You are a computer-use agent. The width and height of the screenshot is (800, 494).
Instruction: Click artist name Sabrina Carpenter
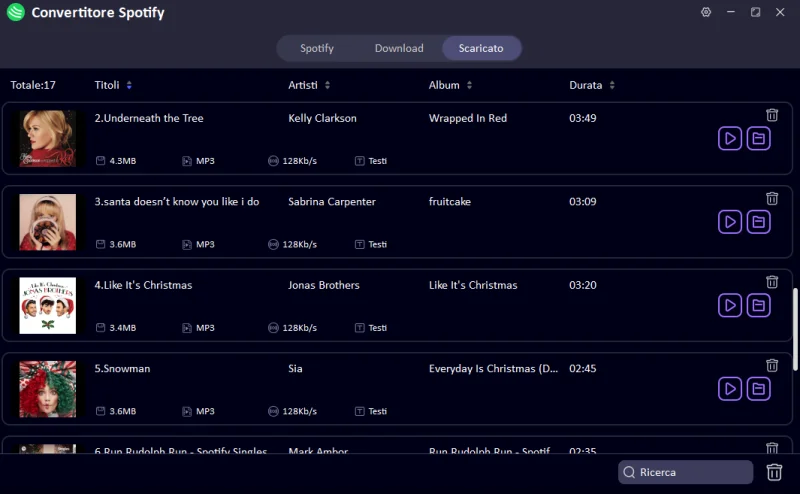(x=332, y=202)
